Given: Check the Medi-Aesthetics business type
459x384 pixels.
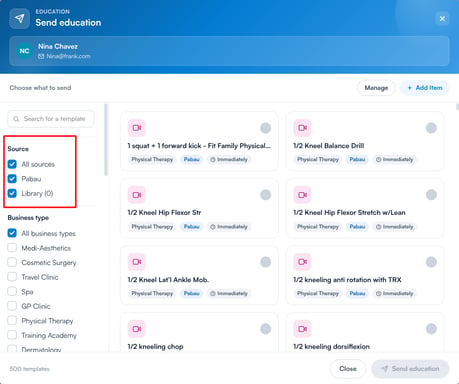Looking at the screenshot, I should coord(12,248).
